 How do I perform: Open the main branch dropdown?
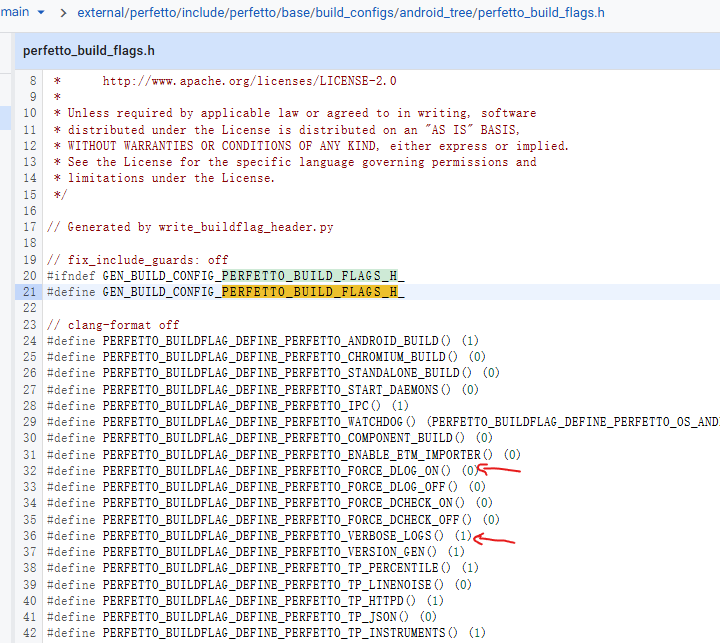(x=22, y=12)
